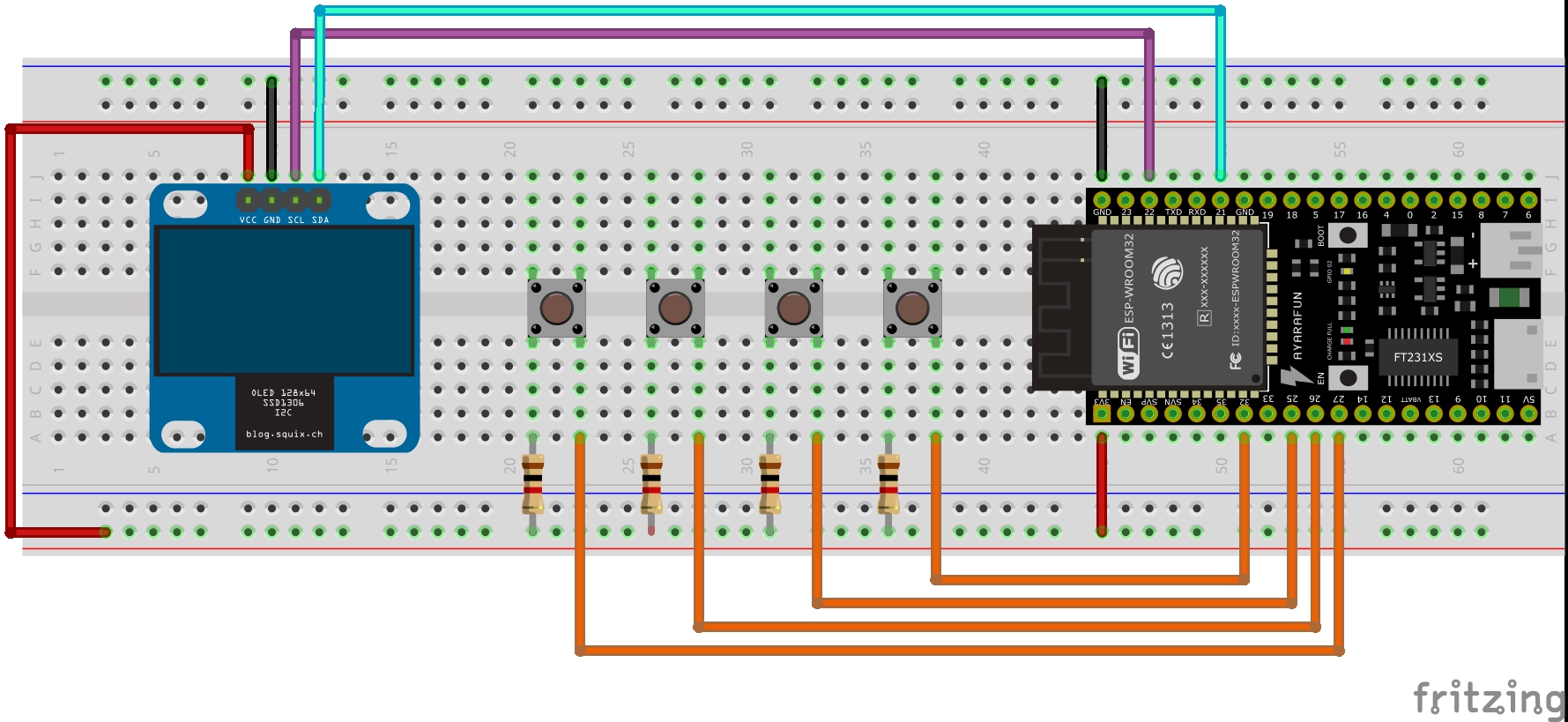Viewport: 1568px width, 722px height.
Task: Select the short red wire below the 3V3 pin
Action: click(1102, 483)
